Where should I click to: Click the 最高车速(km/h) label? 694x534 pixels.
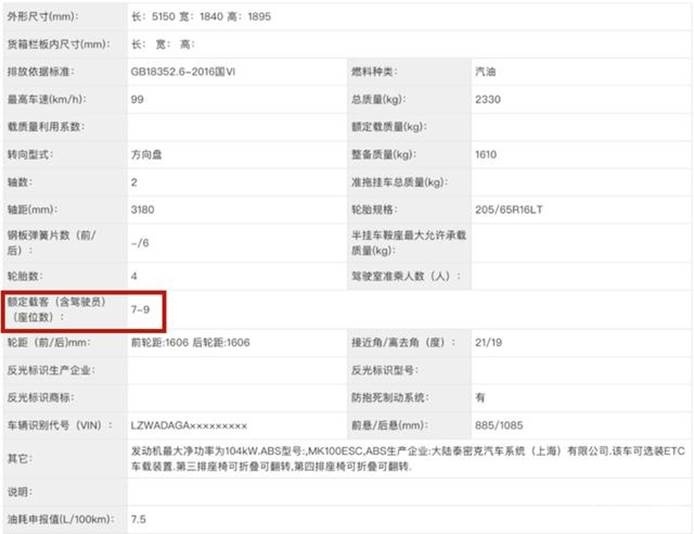[x=46, y=99]
